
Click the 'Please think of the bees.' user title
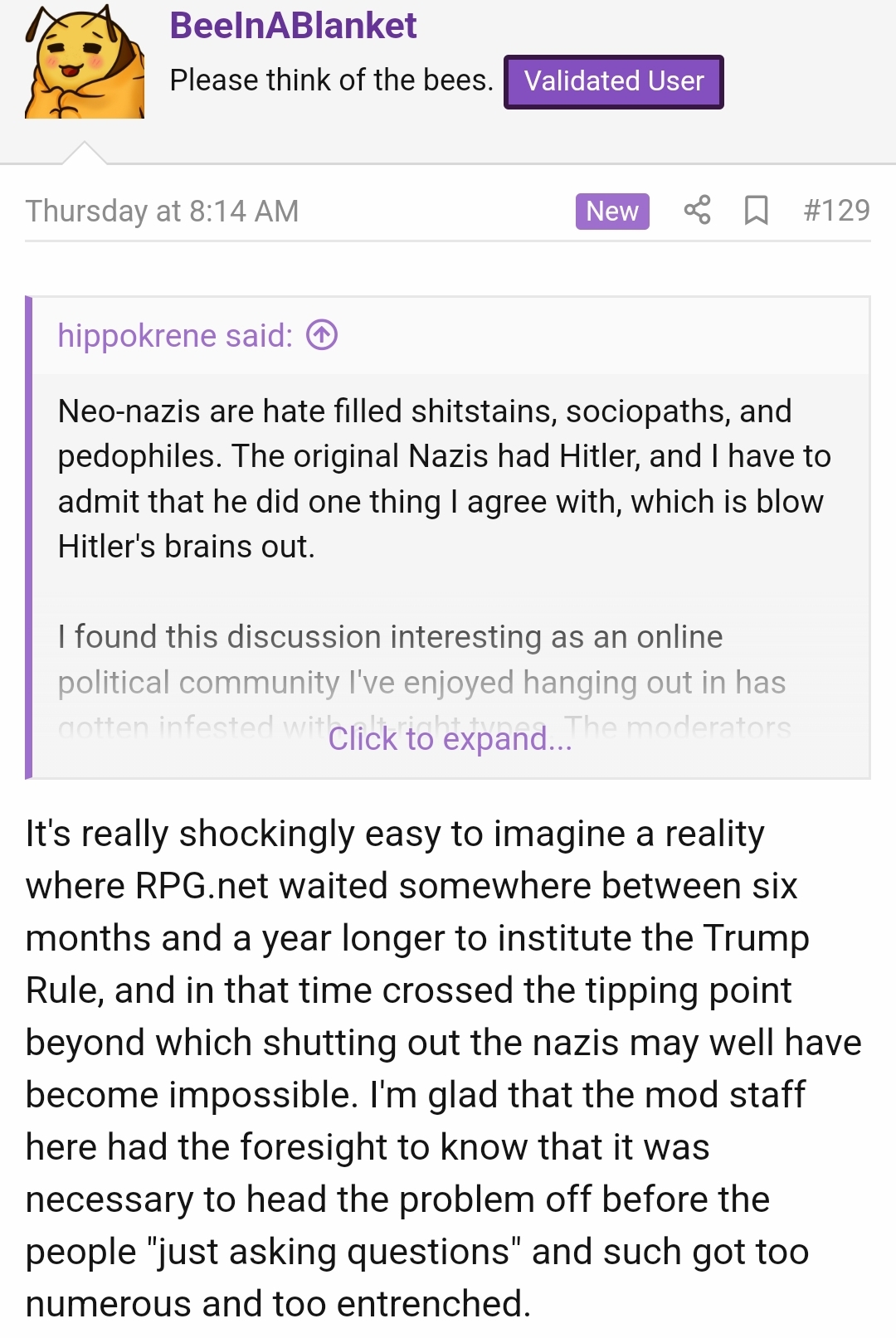[331, 80]
